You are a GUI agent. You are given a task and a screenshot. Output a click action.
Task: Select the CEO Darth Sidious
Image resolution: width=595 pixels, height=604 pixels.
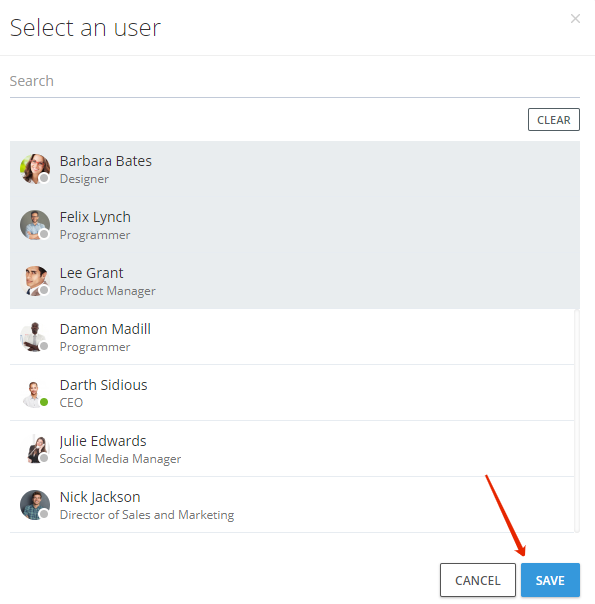pos(292,393)
